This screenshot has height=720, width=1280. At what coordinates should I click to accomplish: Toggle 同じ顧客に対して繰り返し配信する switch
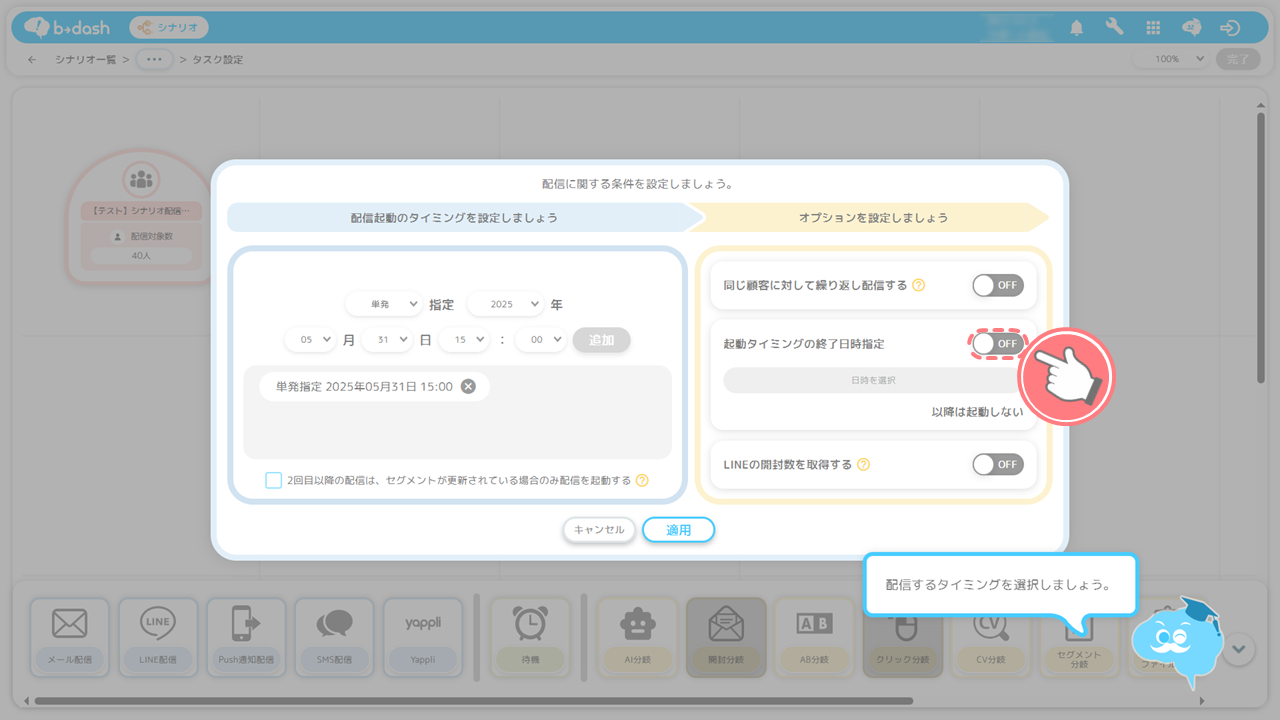[x=998, y=285]
